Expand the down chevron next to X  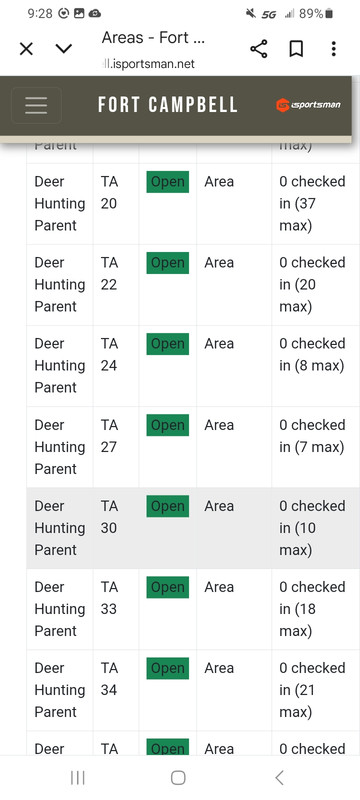coord(64,49)
